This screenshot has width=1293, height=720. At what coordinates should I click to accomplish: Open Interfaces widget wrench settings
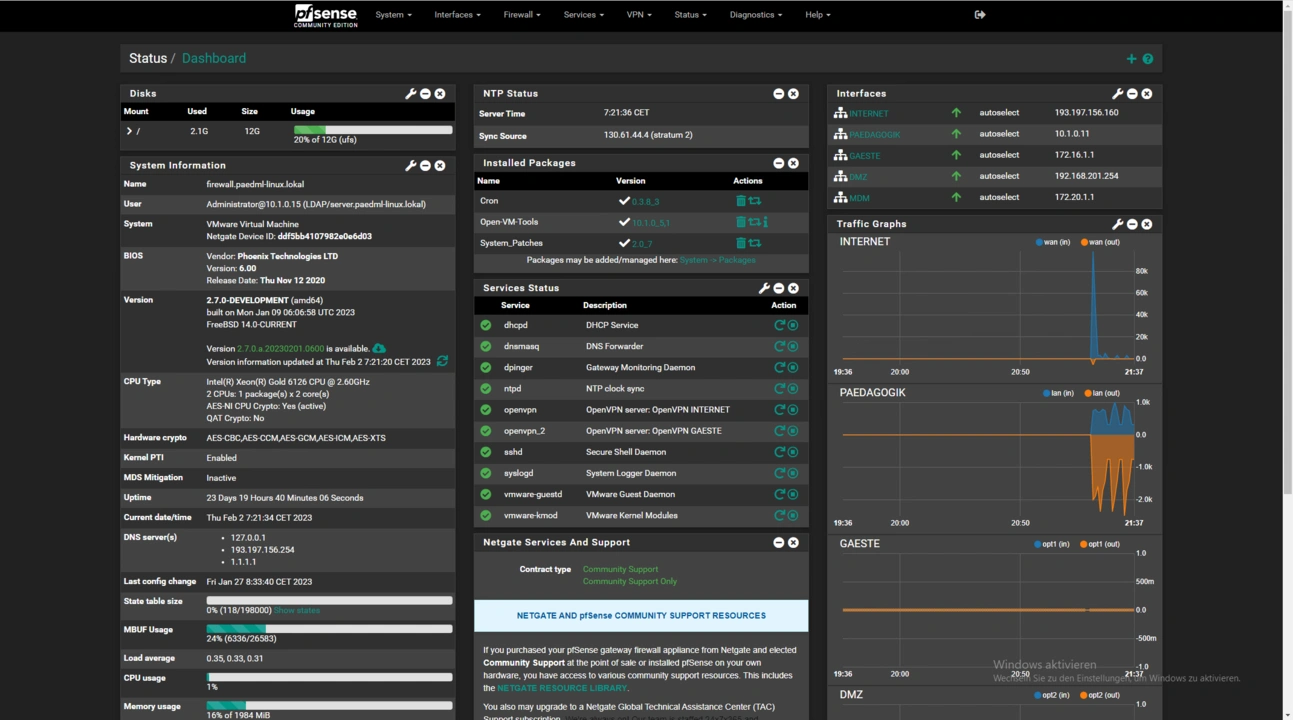[x=1117, y=94]
